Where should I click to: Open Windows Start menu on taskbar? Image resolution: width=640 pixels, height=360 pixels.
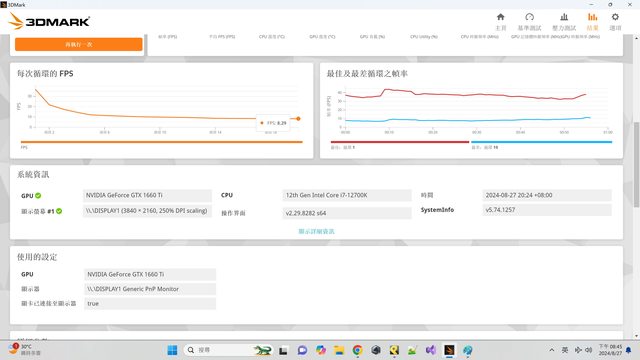tap(172, 350)
